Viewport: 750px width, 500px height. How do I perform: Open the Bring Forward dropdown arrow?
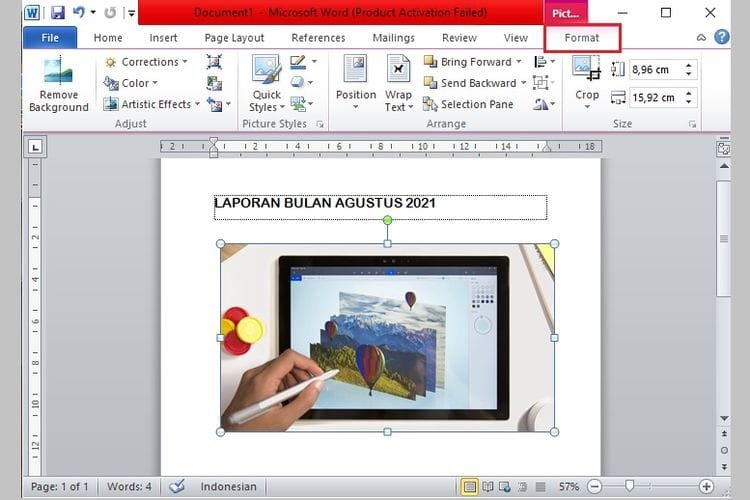point(518,62)
